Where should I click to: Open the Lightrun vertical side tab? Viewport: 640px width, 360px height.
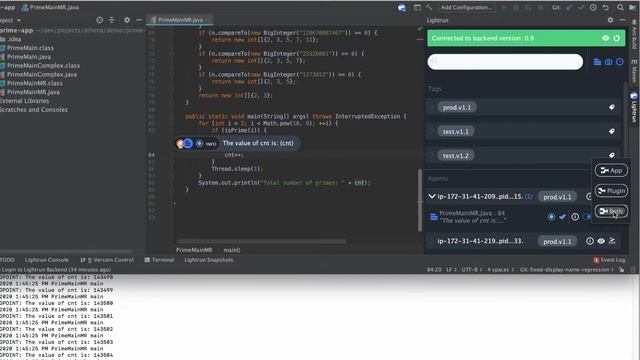(634, 107)
